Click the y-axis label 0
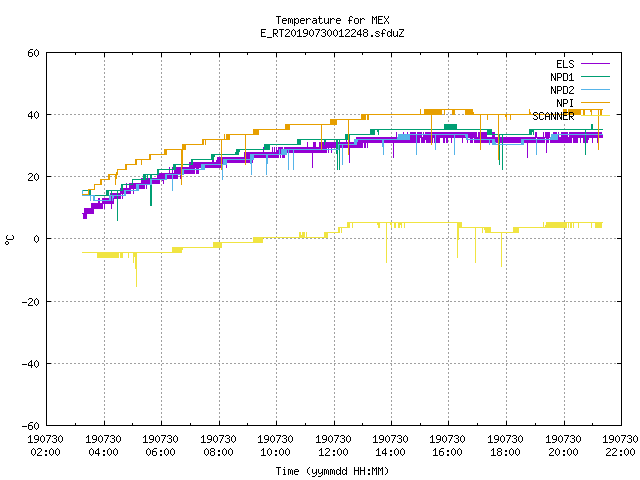This screenshot has width=640, height=480. [x=36, y=239]
